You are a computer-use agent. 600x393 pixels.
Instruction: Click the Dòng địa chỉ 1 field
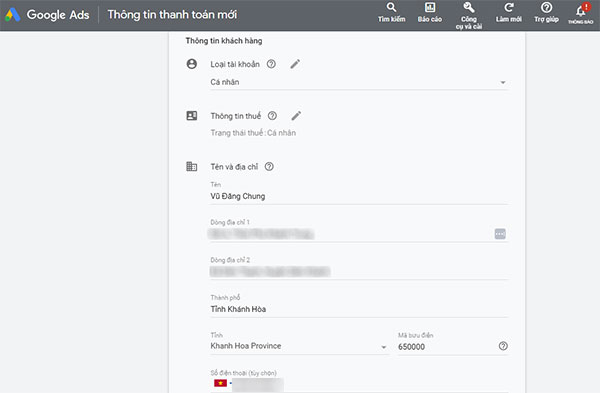coord(359,234)
